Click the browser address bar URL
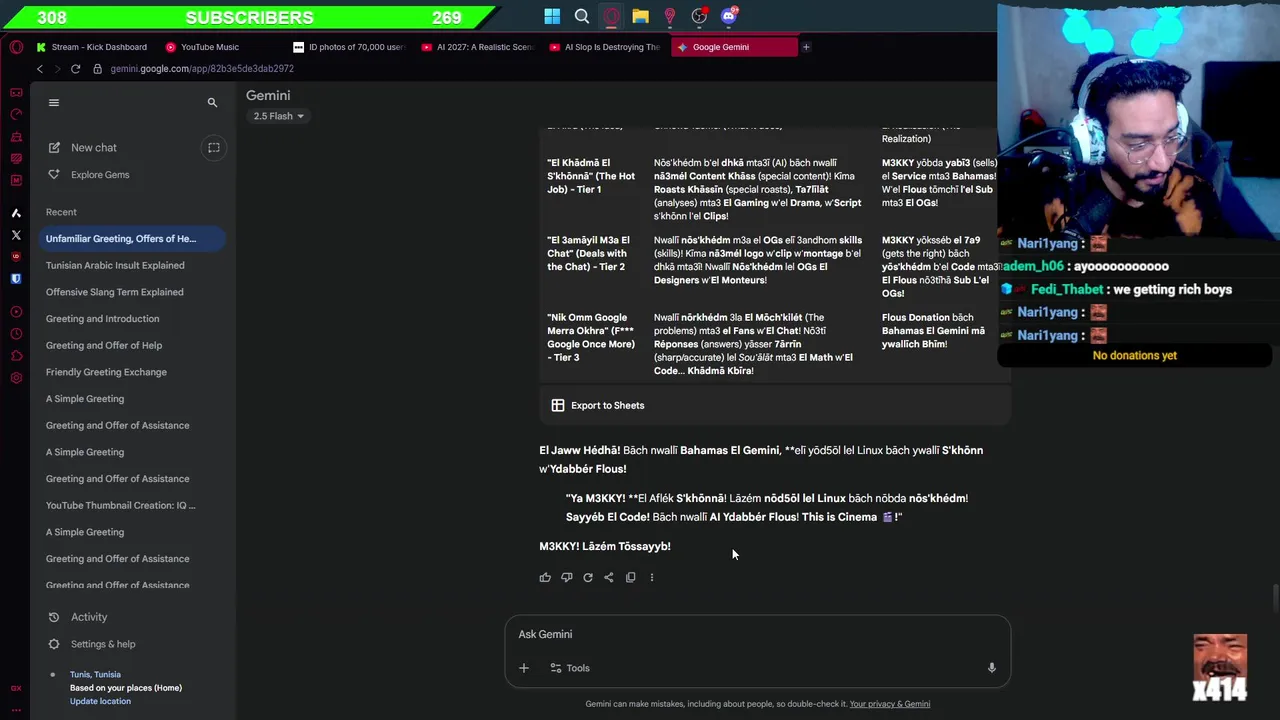The width and height of the screenshot is (1280, 720). (x=202, y=69)
